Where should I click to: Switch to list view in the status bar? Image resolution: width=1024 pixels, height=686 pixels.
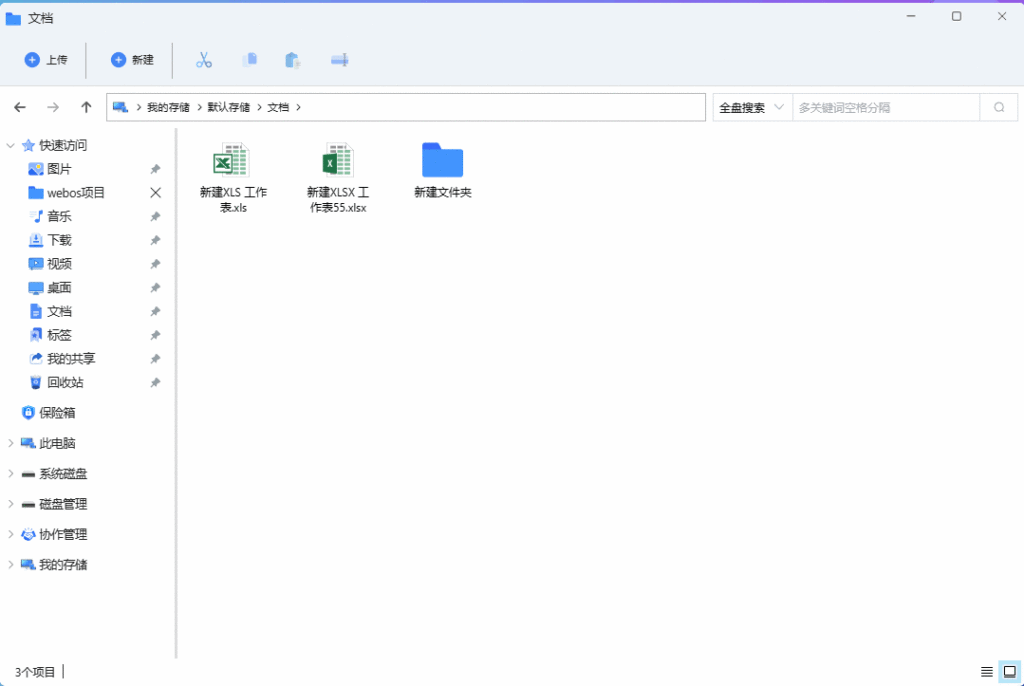986,671
